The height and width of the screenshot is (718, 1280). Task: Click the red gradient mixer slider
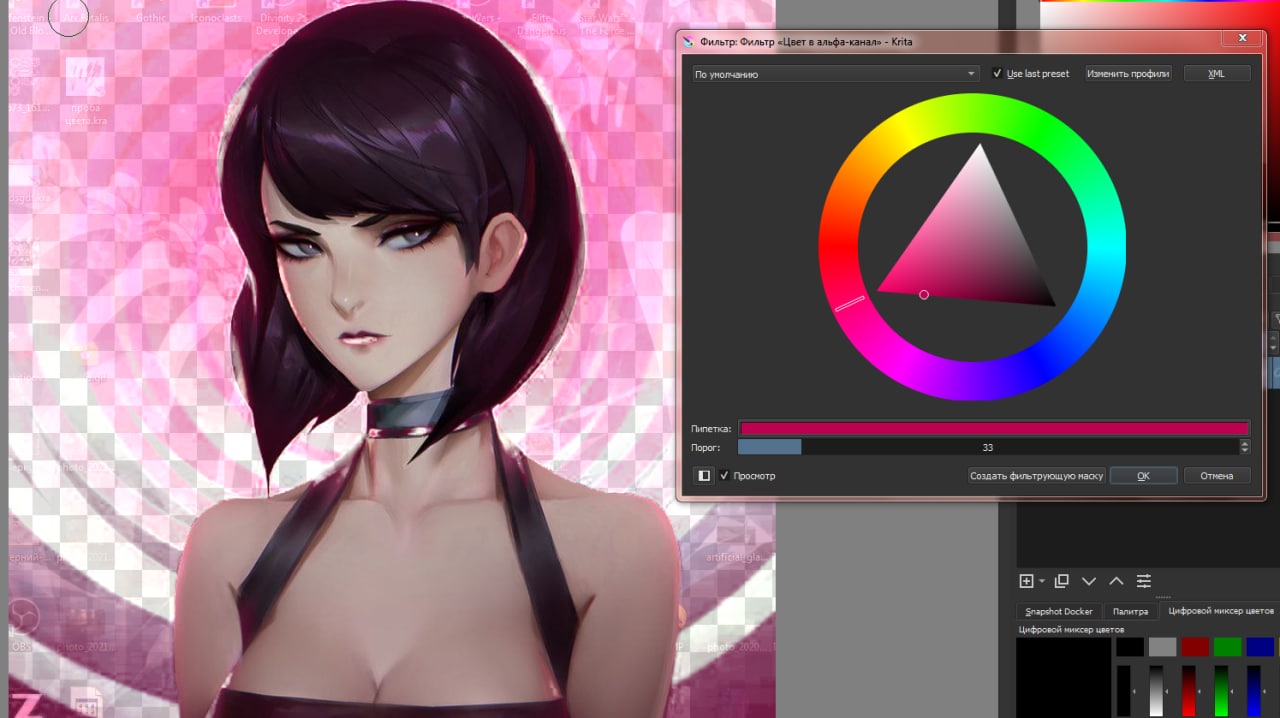(1189, 690)
